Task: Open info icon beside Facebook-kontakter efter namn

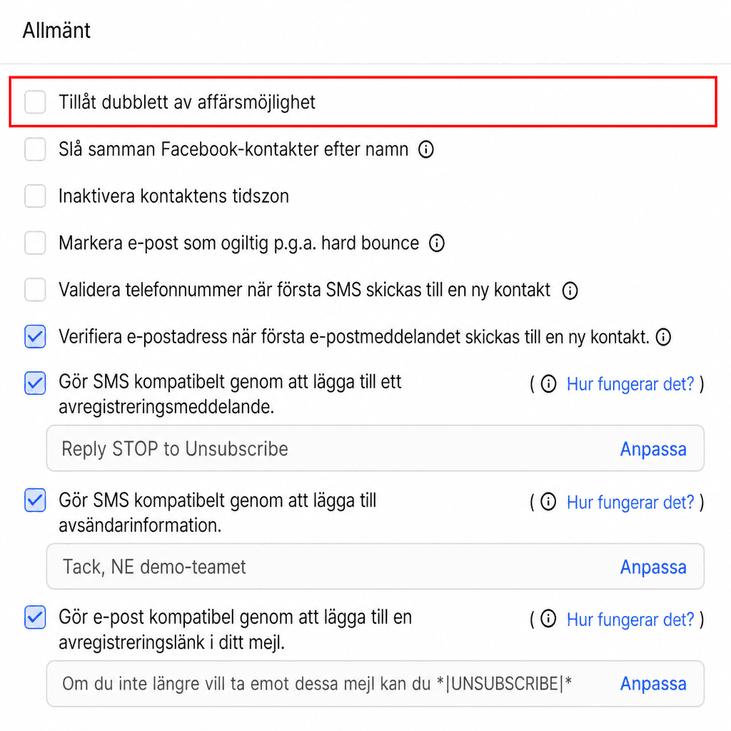Action: (426, 150)
